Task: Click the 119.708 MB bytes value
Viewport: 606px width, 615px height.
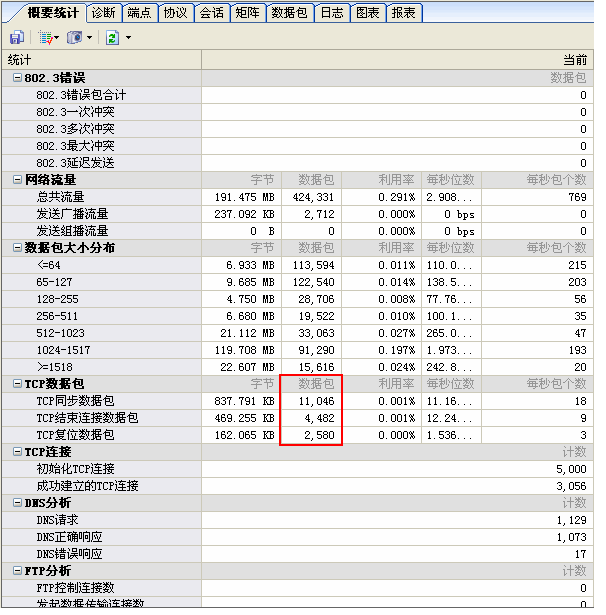Action: [244, 350]
